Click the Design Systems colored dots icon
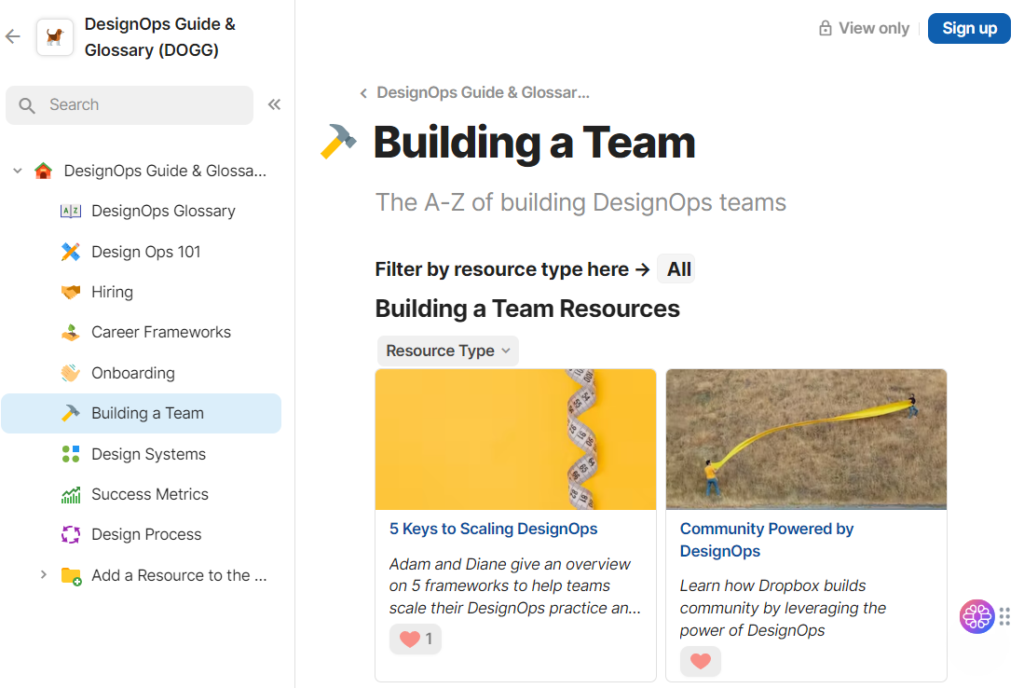Screen dimensions: 1024x688 70,454
